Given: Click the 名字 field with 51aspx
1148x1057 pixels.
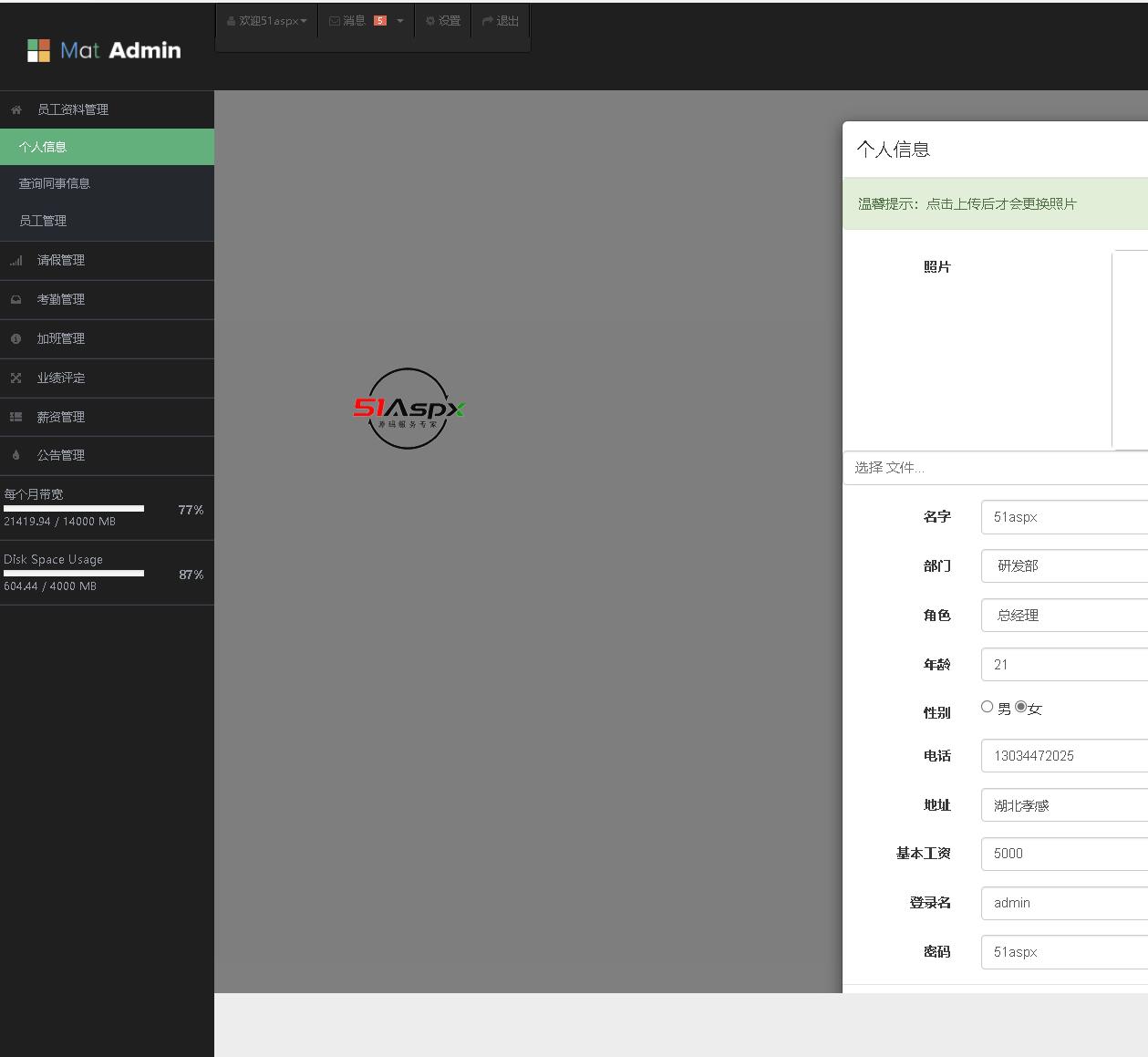Looking at the screenshot, I should [1064, 516].
